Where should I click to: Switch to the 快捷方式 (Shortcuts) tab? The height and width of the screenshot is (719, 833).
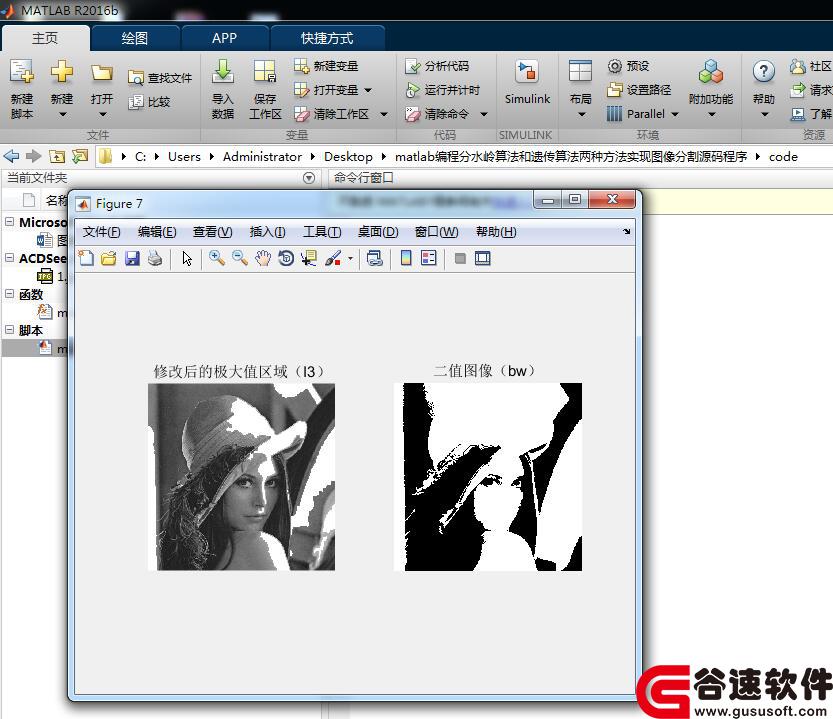coord(327,38)
